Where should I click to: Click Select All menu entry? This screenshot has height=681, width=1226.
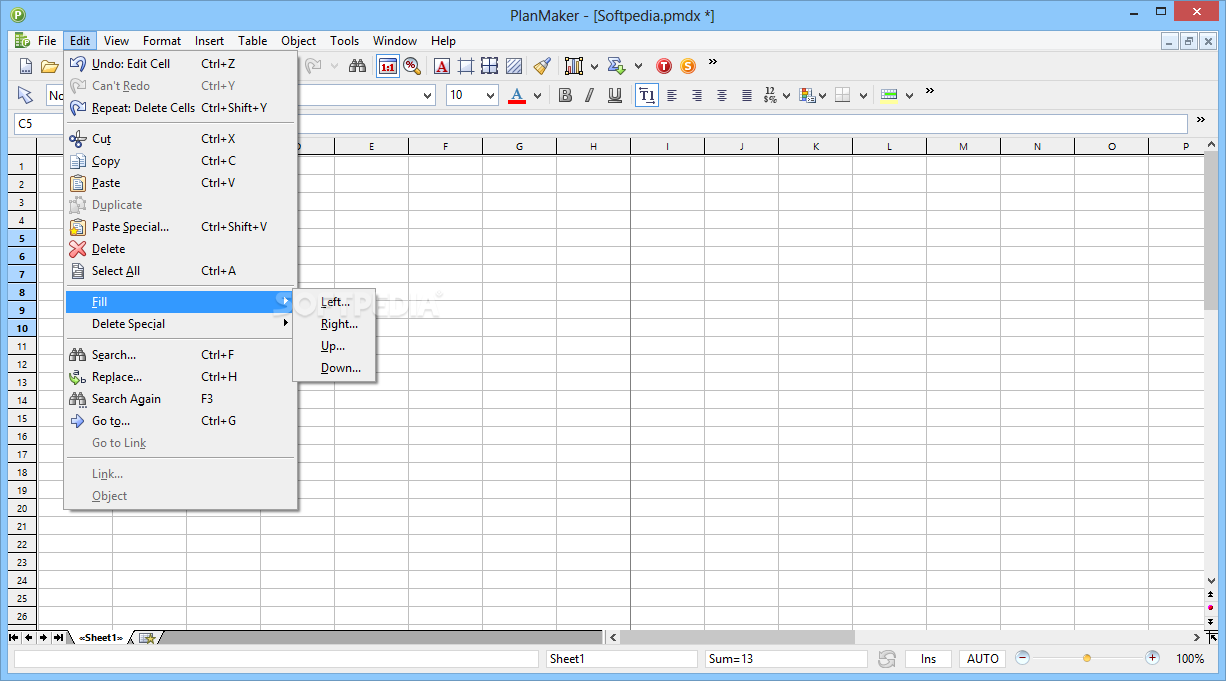point(181,271)
